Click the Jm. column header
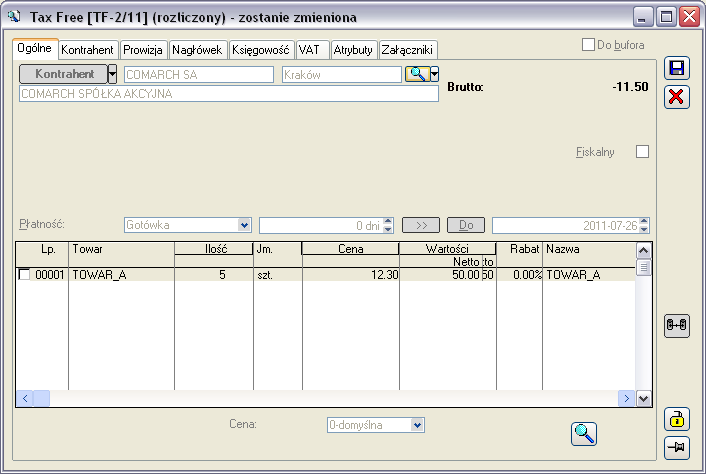 277,249
